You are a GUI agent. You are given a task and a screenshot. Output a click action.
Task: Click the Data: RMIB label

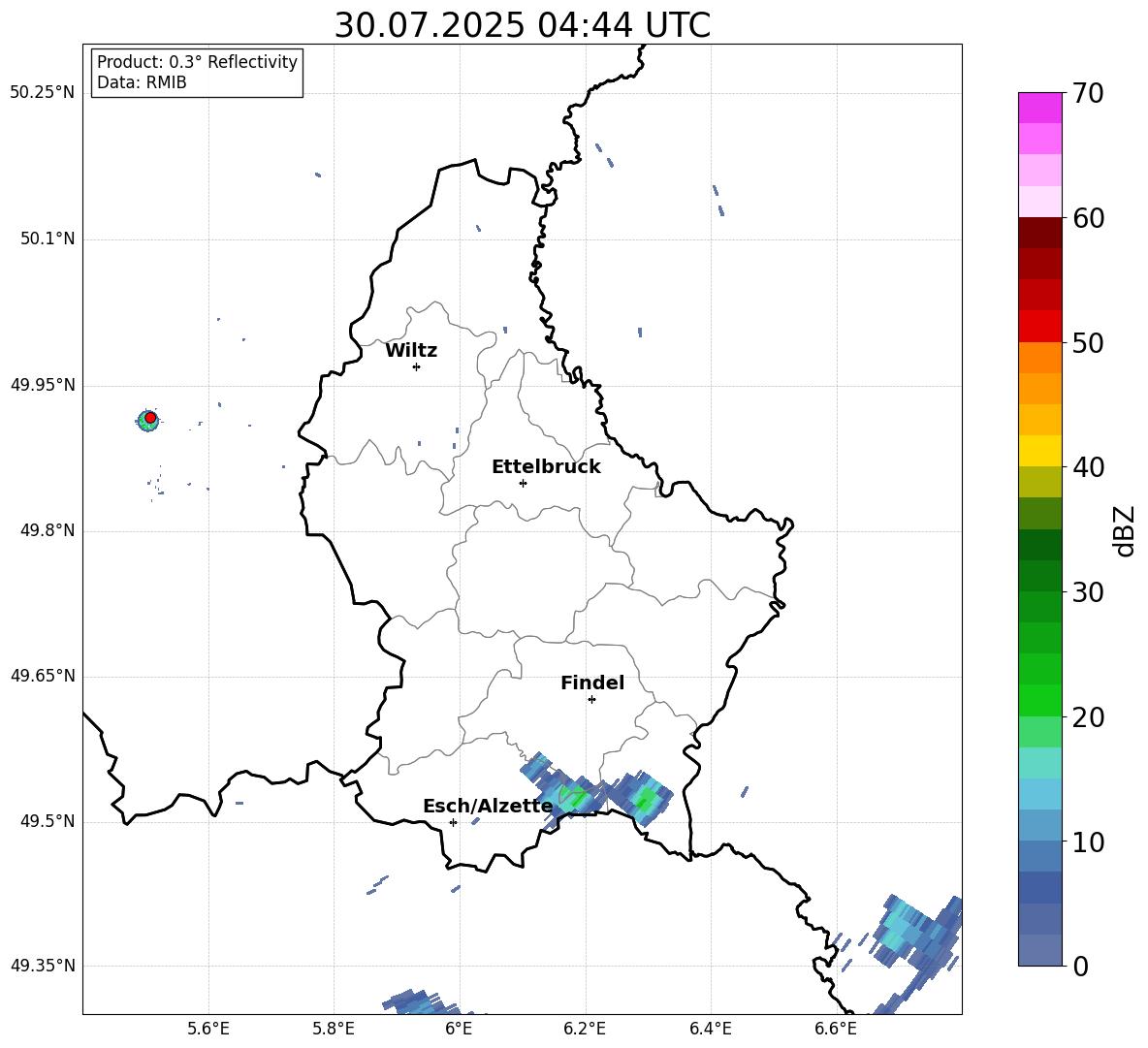tap(142, 82)
